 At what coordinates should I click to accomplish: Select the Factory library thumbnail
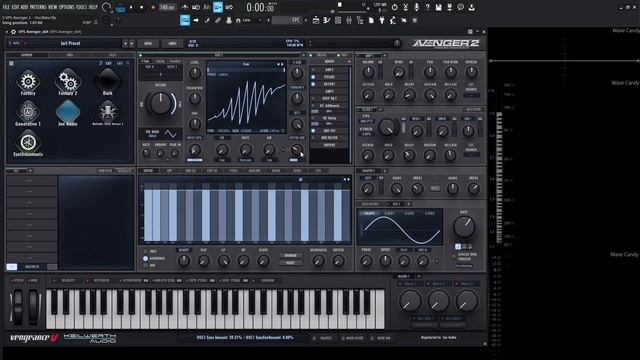(28, 82)
